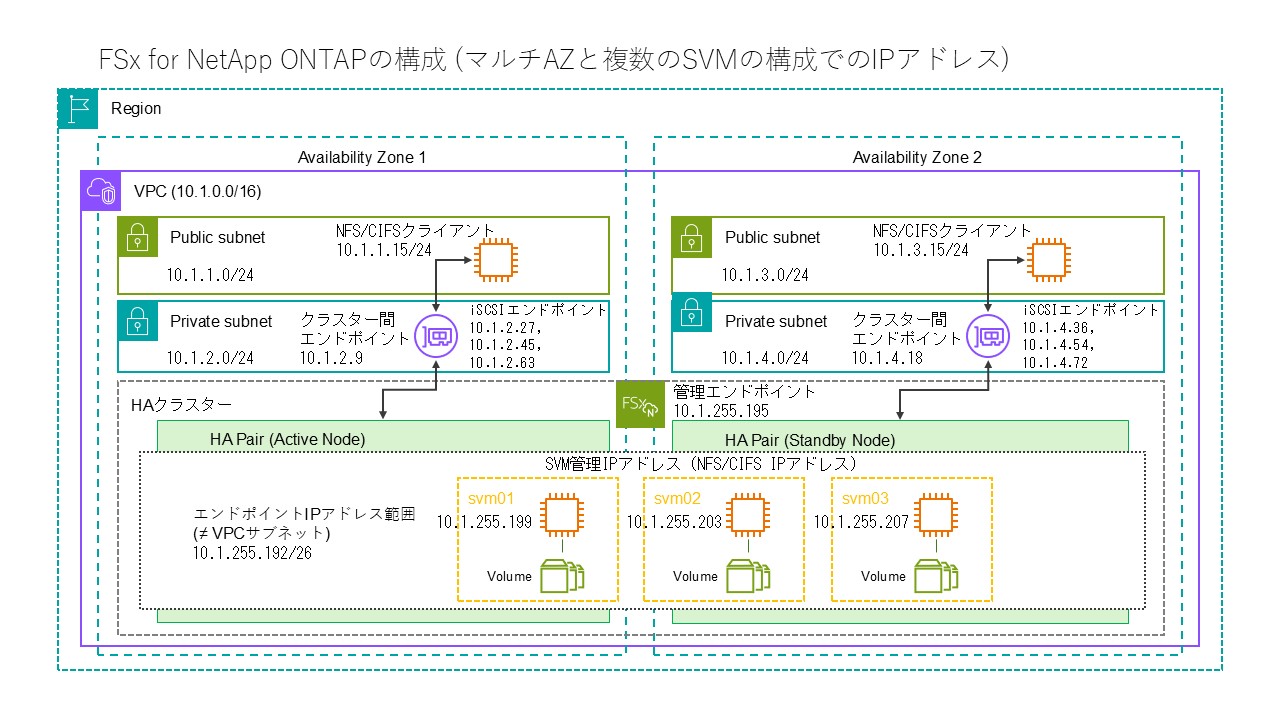Screen dimensions: 1280x720
Task: Click the title 'FSx for NetApp ONTAPの構成'
Action: point(271,59)
